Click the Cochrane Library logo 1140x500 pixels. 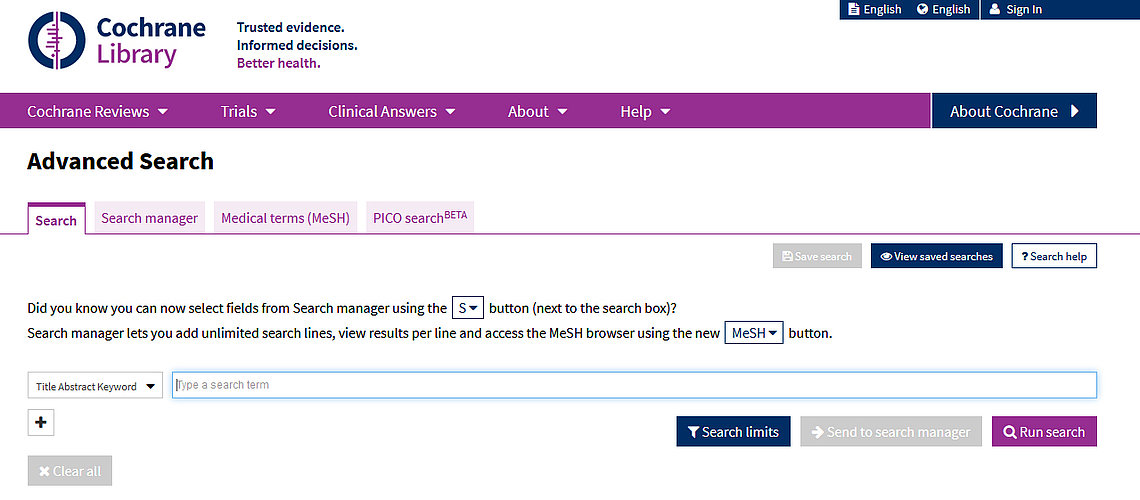(x=116, y=40)
